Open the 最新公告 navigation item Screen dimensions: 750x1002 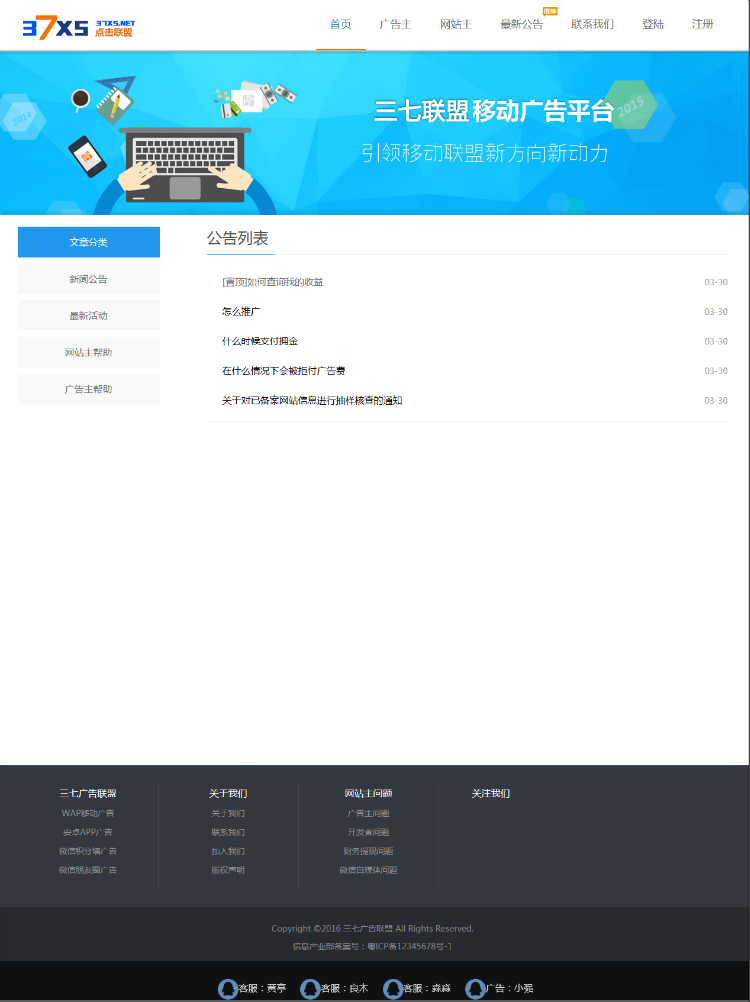point(521,24)
